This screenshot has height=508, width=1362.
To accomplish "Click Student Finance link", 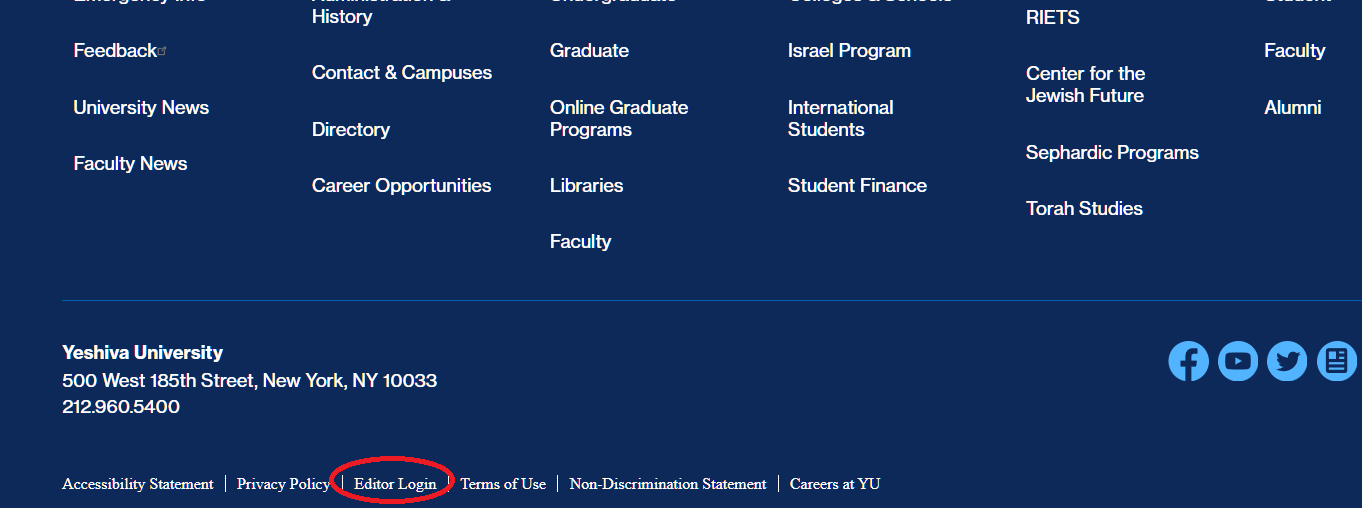I will [x=857, y=186].
